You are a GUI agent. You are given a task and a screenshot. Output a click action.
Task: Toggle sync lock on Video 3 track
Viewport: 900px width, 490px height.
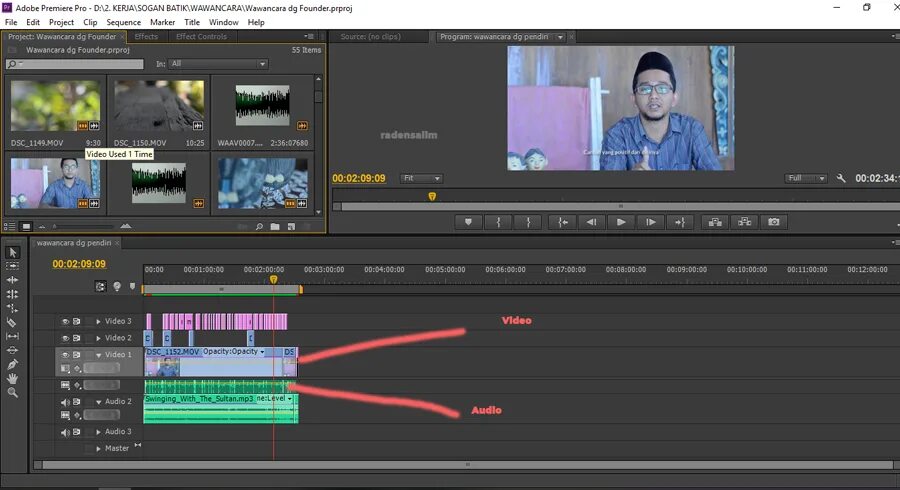coord(76,322)
